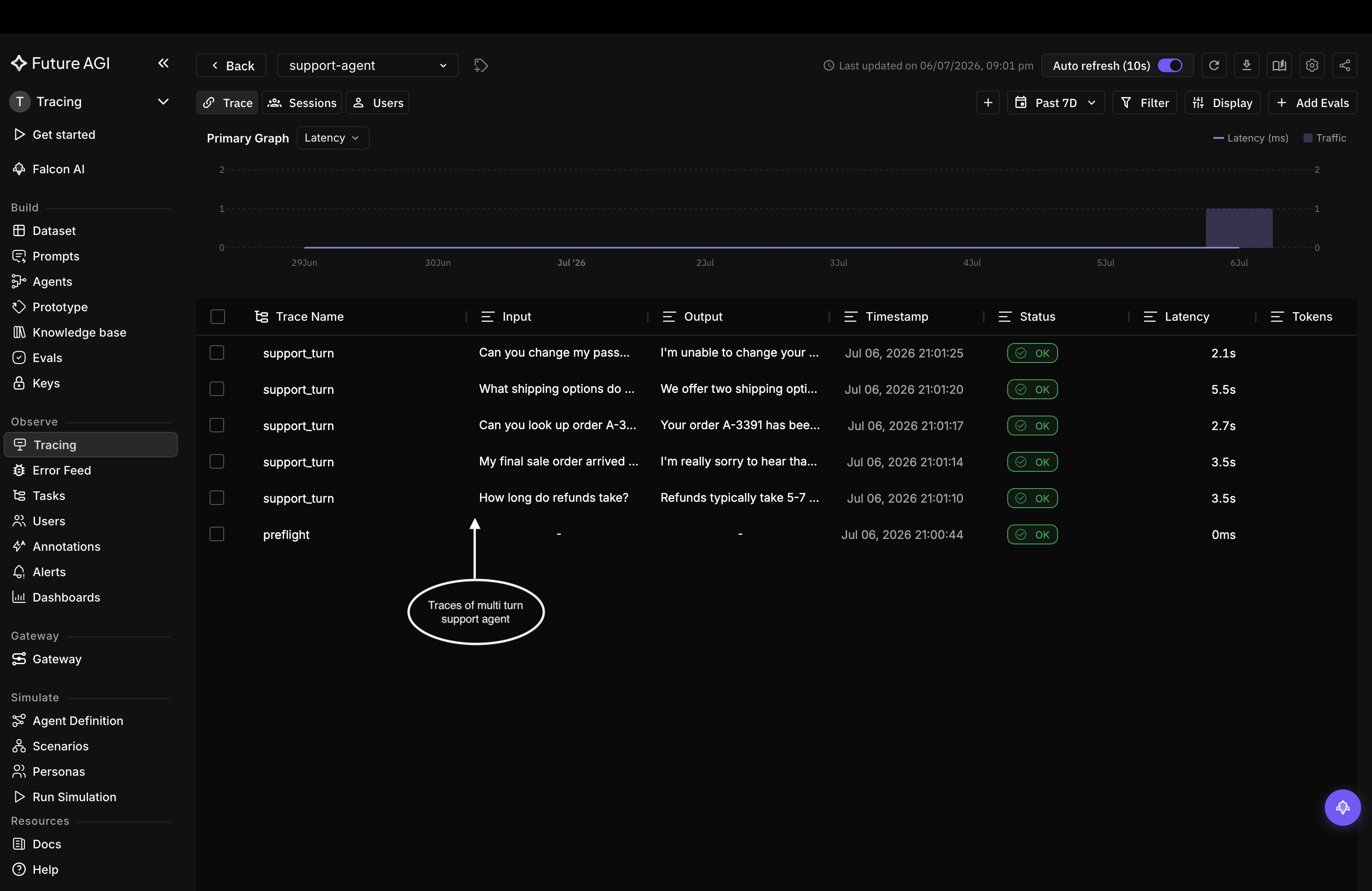This screenshot has width=1372, height=891.
Task: Open Agent Definition in Simulate section
Action: (77, 720)
